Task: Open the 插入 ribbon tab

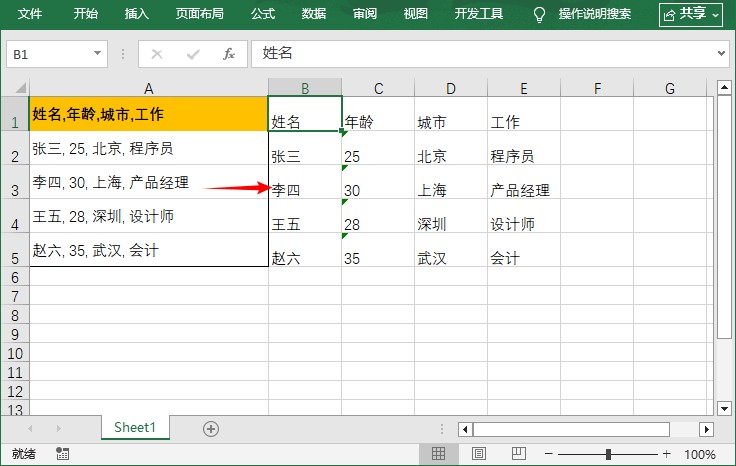Action: (x=137, y=14)
